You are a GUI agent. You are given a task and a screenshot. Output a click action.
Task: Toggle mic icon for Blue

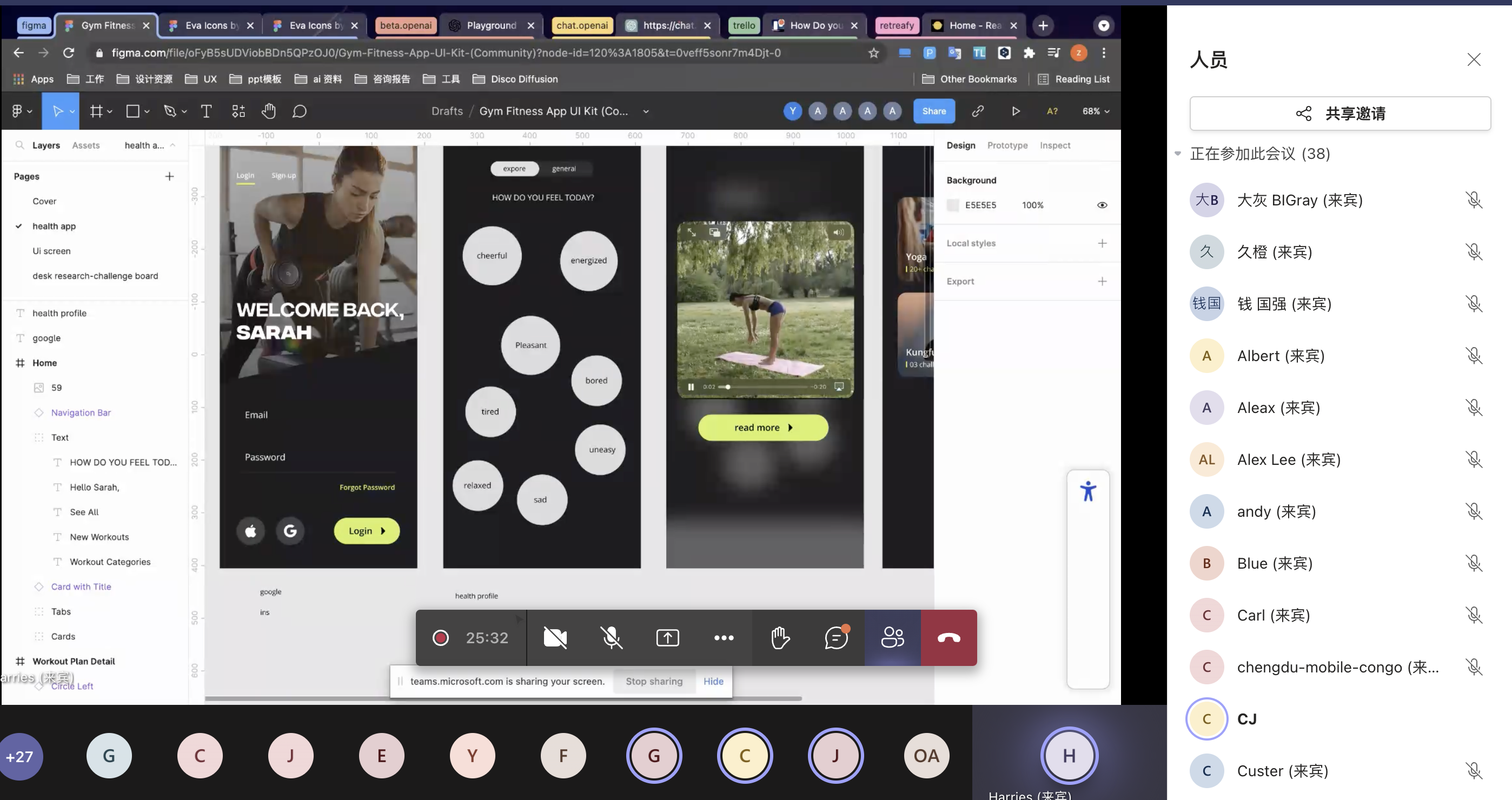pos(1474,563)
